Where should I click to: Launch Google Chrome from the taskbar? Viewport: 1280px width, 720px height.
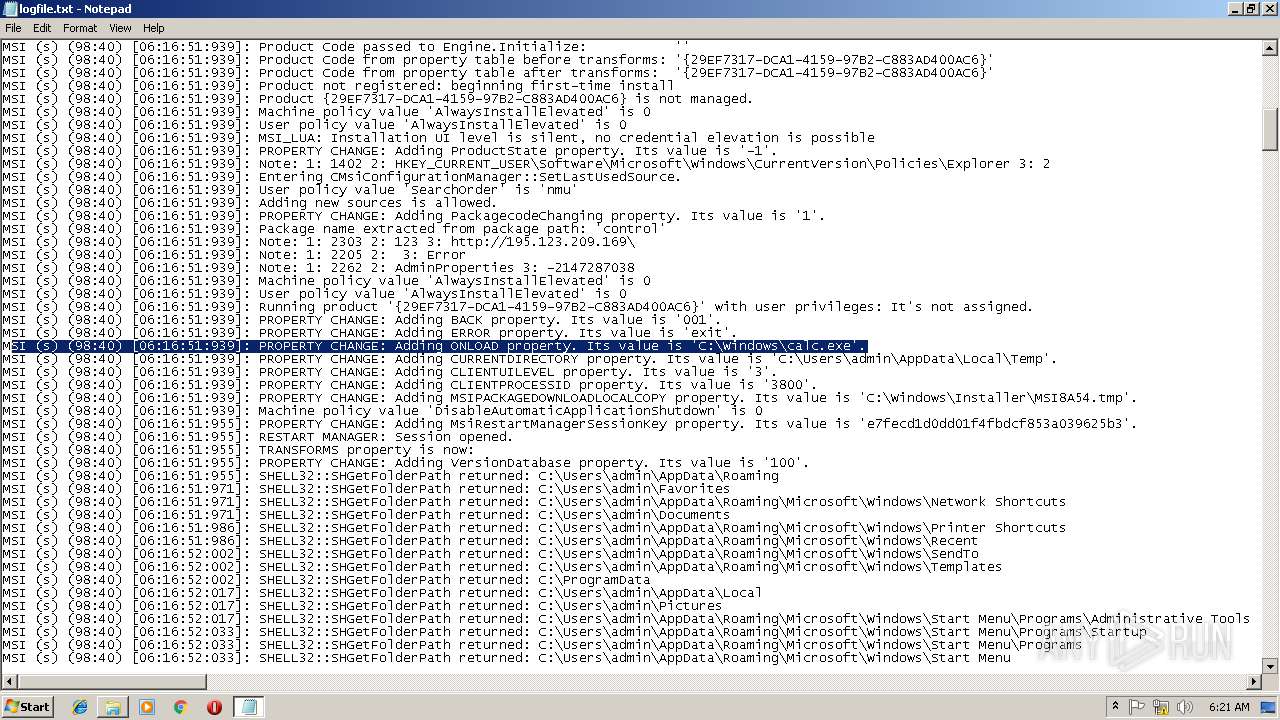pyautogui.click(x=180, y=707)
